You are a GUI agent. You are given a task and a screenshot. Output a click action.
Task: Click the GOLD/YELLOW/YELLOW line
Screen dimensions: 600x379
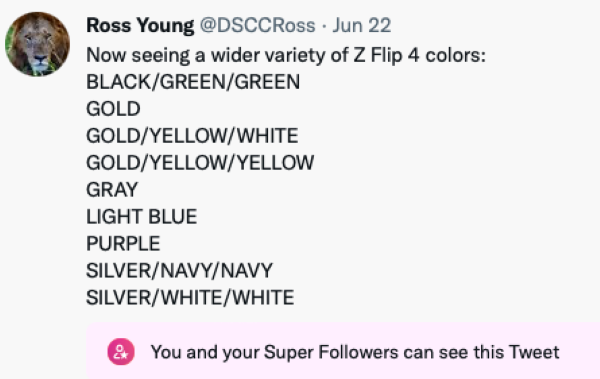click(200, 163)
